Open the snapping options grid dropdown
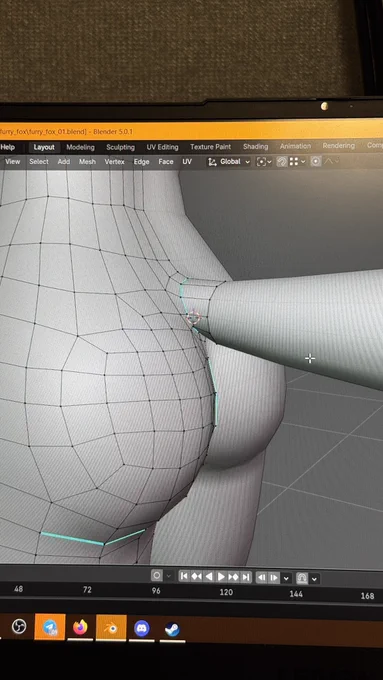The image size is (383, 680). [x=297, y=161]
